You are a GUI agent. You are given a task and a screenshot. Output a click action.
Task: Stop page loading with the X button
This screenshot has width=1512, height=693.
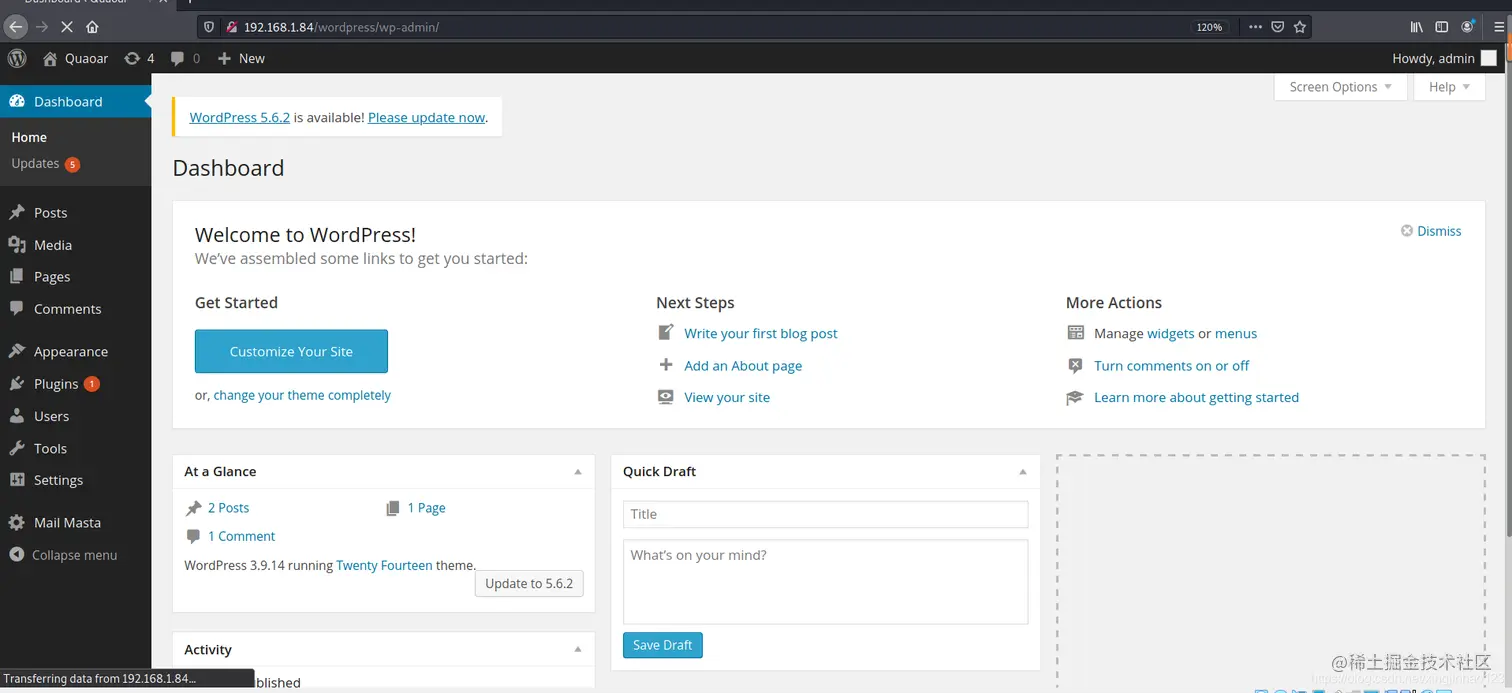(67, 27)
